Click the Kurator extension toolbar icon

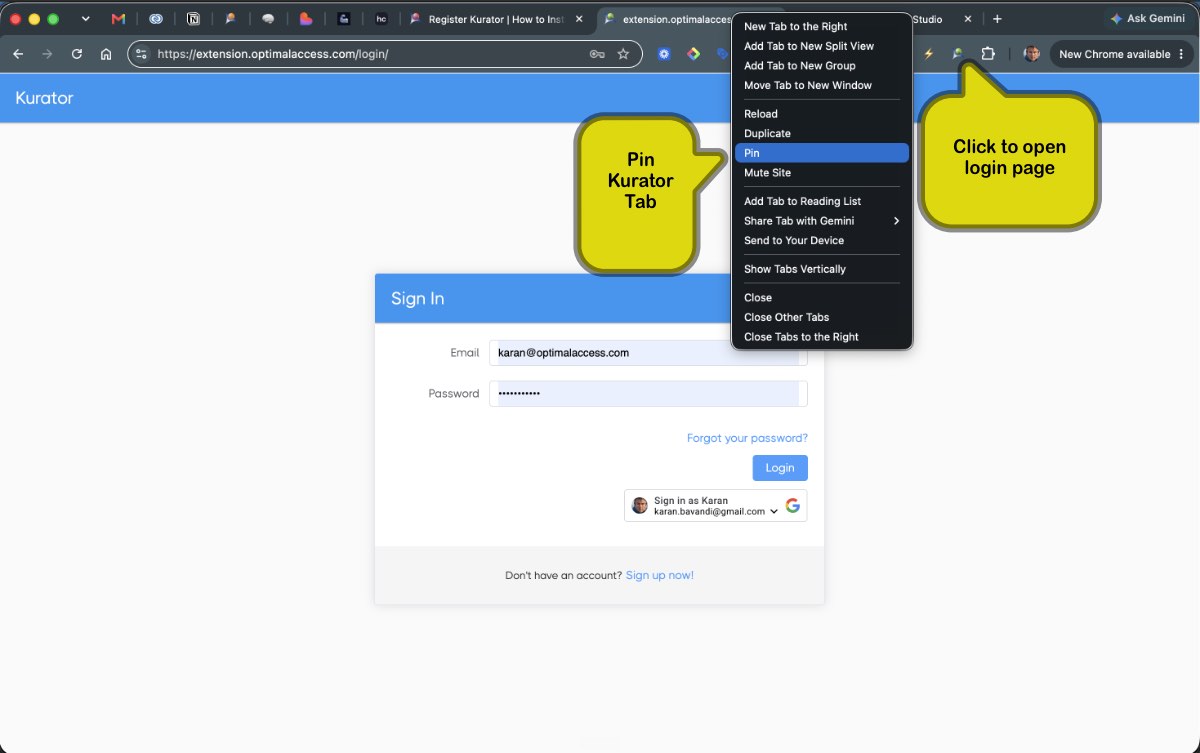[x=958, y=54]
